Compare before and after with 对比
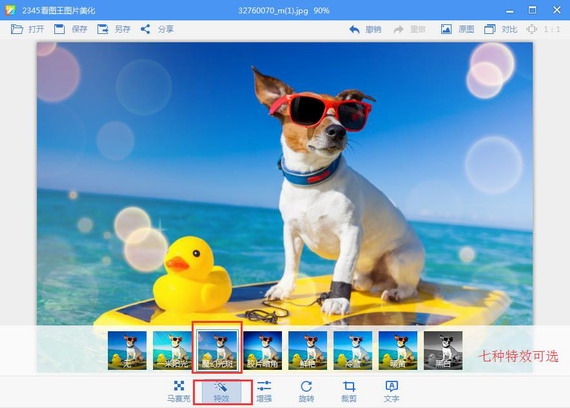 click(500, 29)
